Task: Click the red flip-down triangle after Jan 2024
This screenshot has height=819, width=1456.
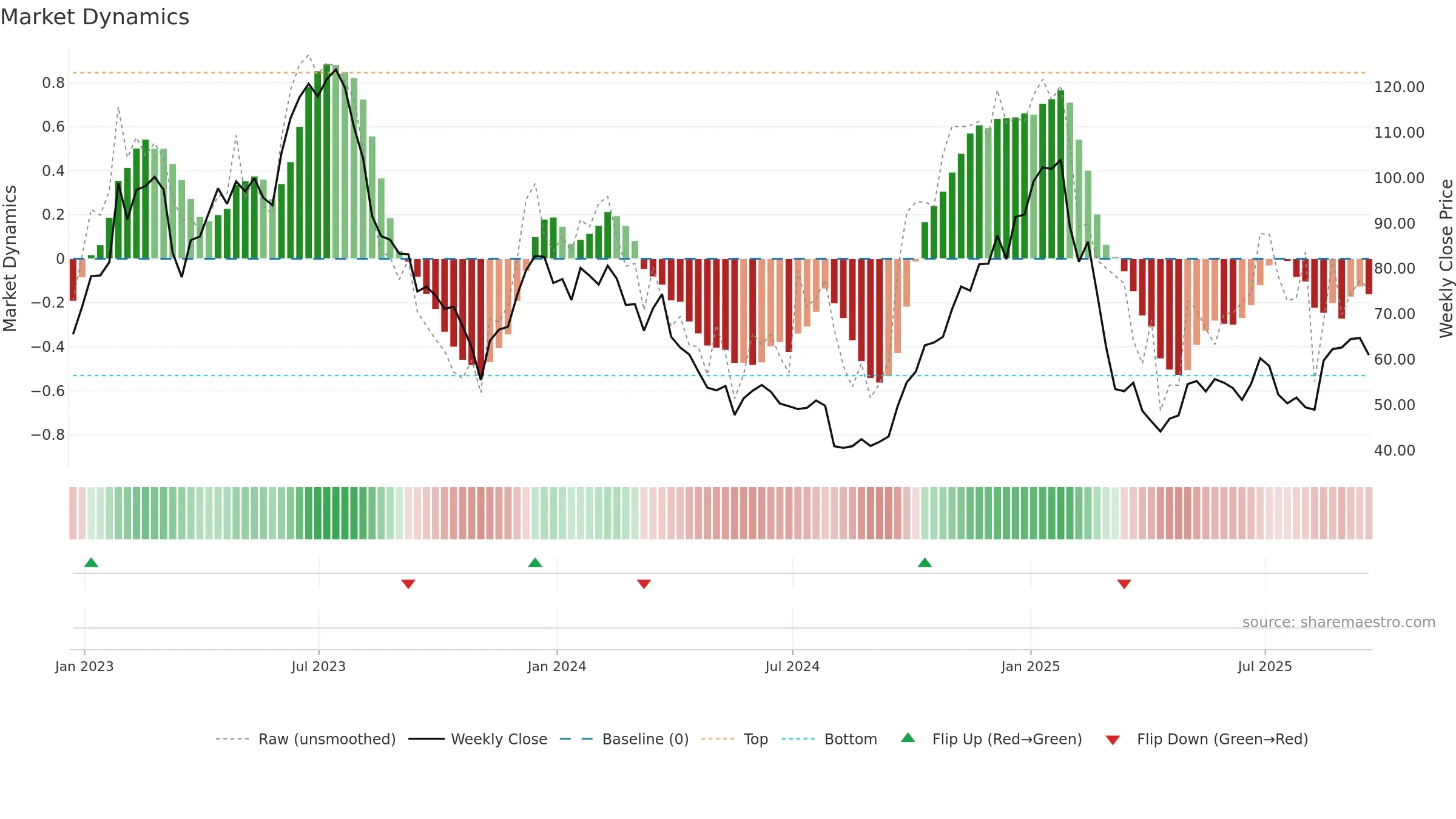Action: pos(644,584)
